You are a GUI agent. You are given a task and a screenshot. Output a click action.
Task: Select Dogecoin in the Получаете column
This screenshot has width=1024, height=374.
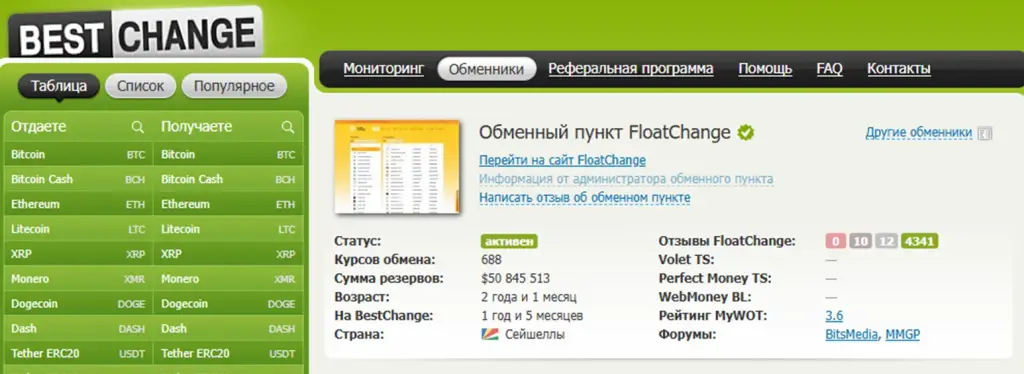(x=228, y=304)
